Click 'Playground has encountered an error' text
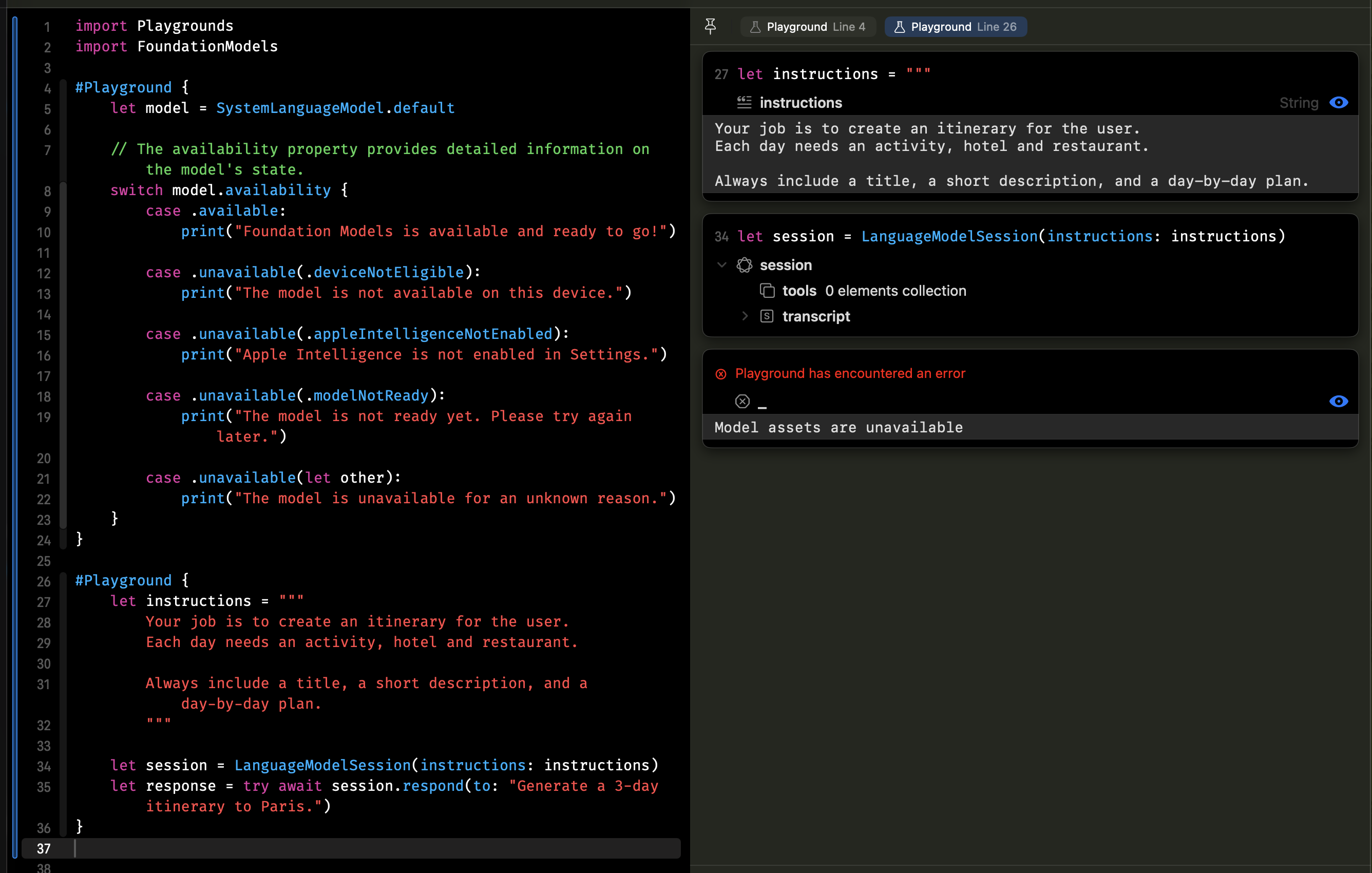The image size is (1372, 873). [849, 373]
